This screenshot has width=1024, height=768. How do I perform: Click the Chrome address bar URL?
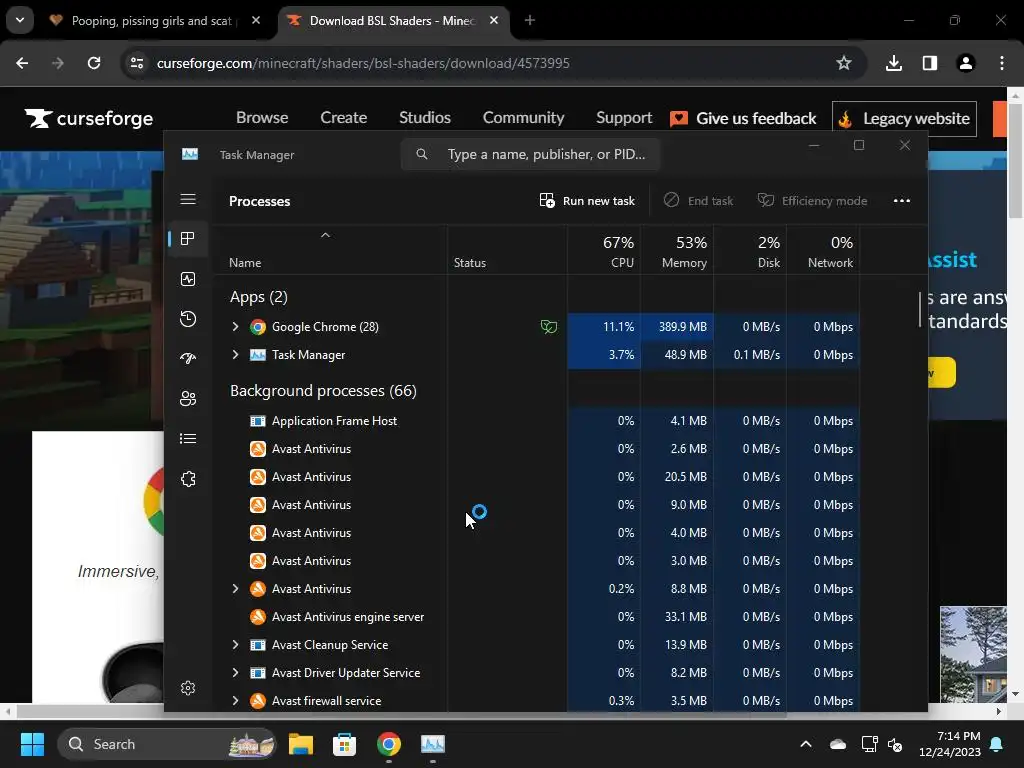[363, 63]
